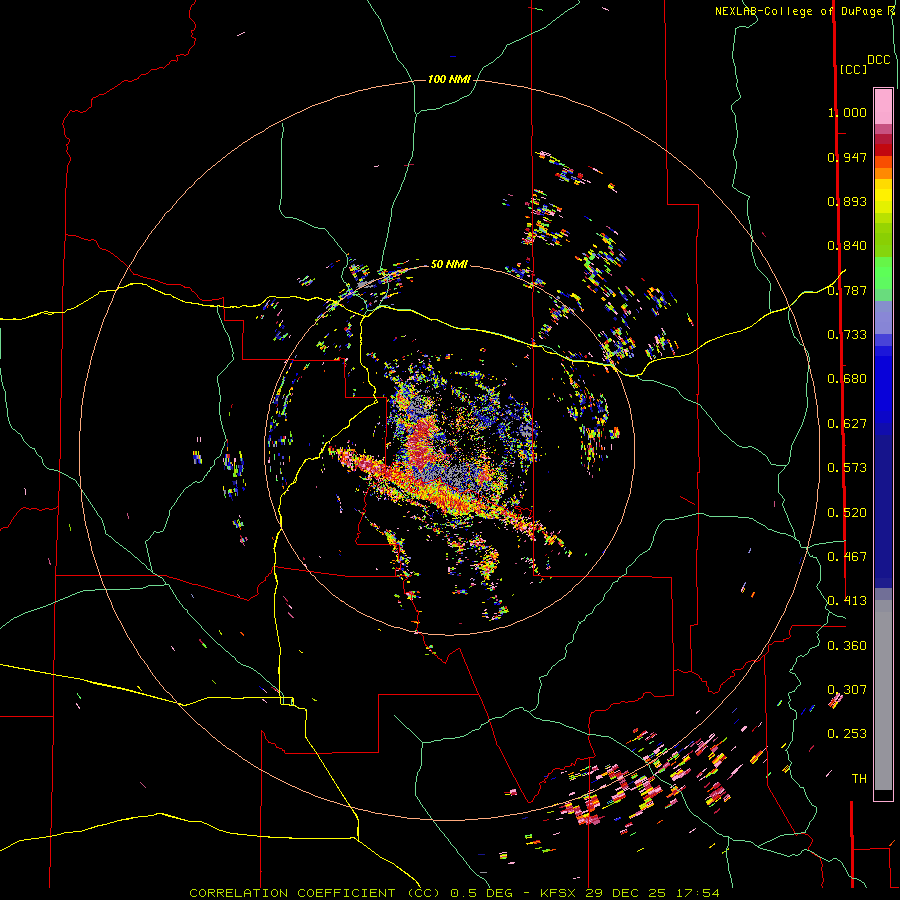Click the lavender segment of the color bar
The width and height of the screenshot is (900, 900).
pos(883,317)
